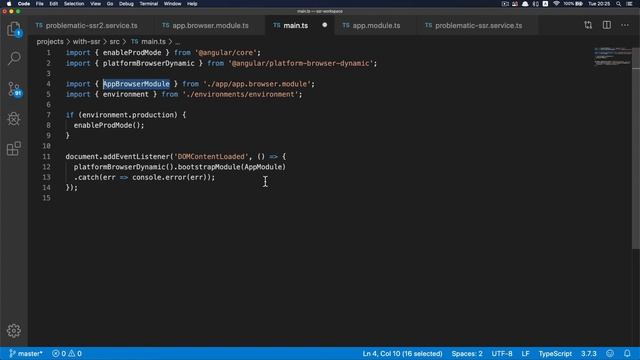
Task: Open notifications bell in status bar
Action: point(627,353)
